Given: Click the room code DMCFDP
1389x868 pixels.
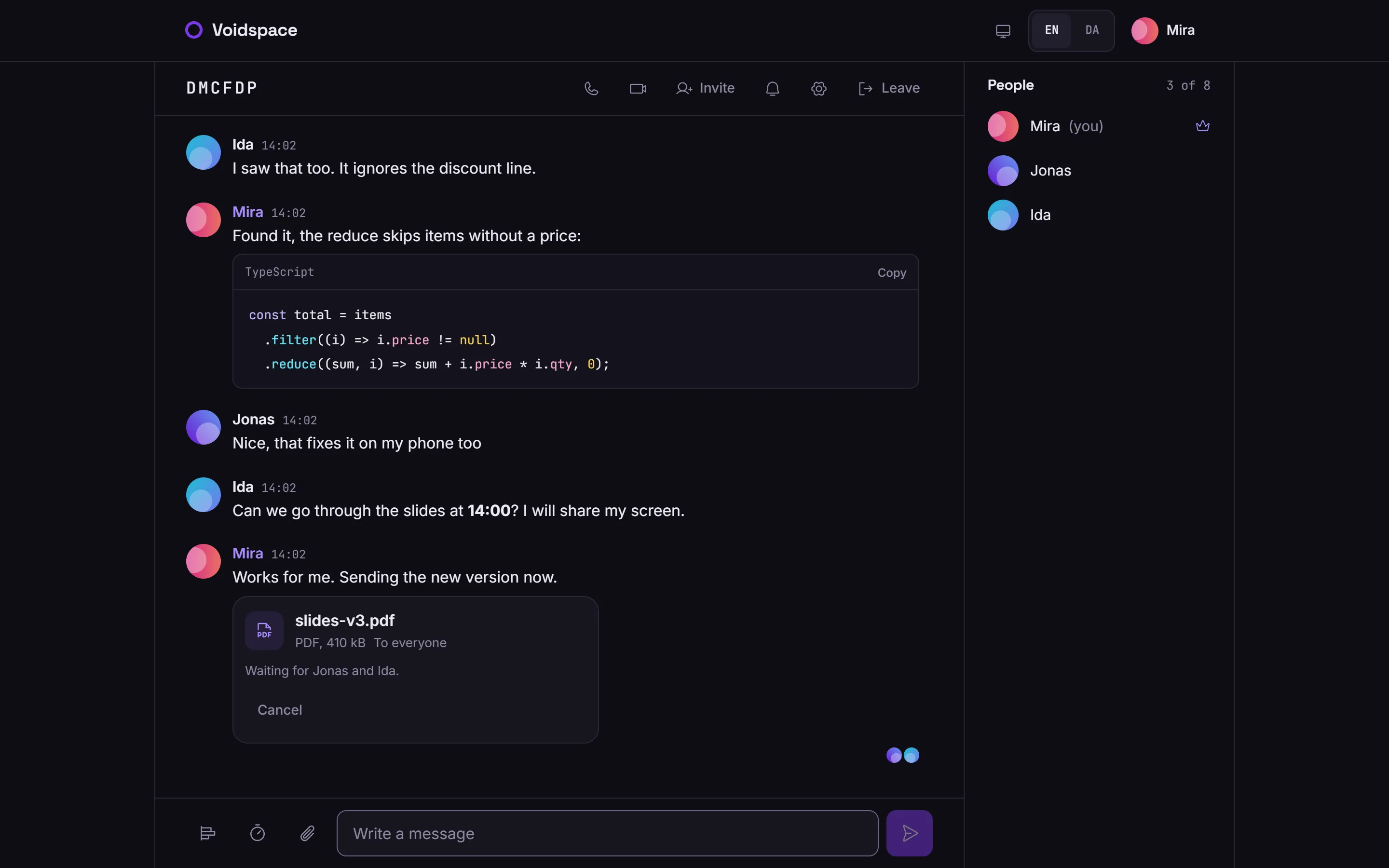Looking at the screenshot, I should coord(221,88).
